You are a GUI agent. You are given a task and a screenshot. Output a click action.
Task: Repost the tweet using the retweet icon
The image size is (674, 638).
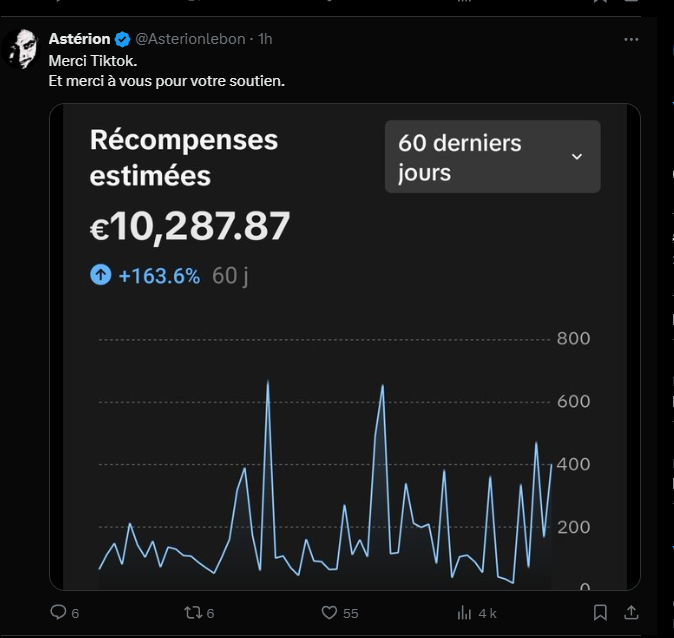[x=193, y=612]
